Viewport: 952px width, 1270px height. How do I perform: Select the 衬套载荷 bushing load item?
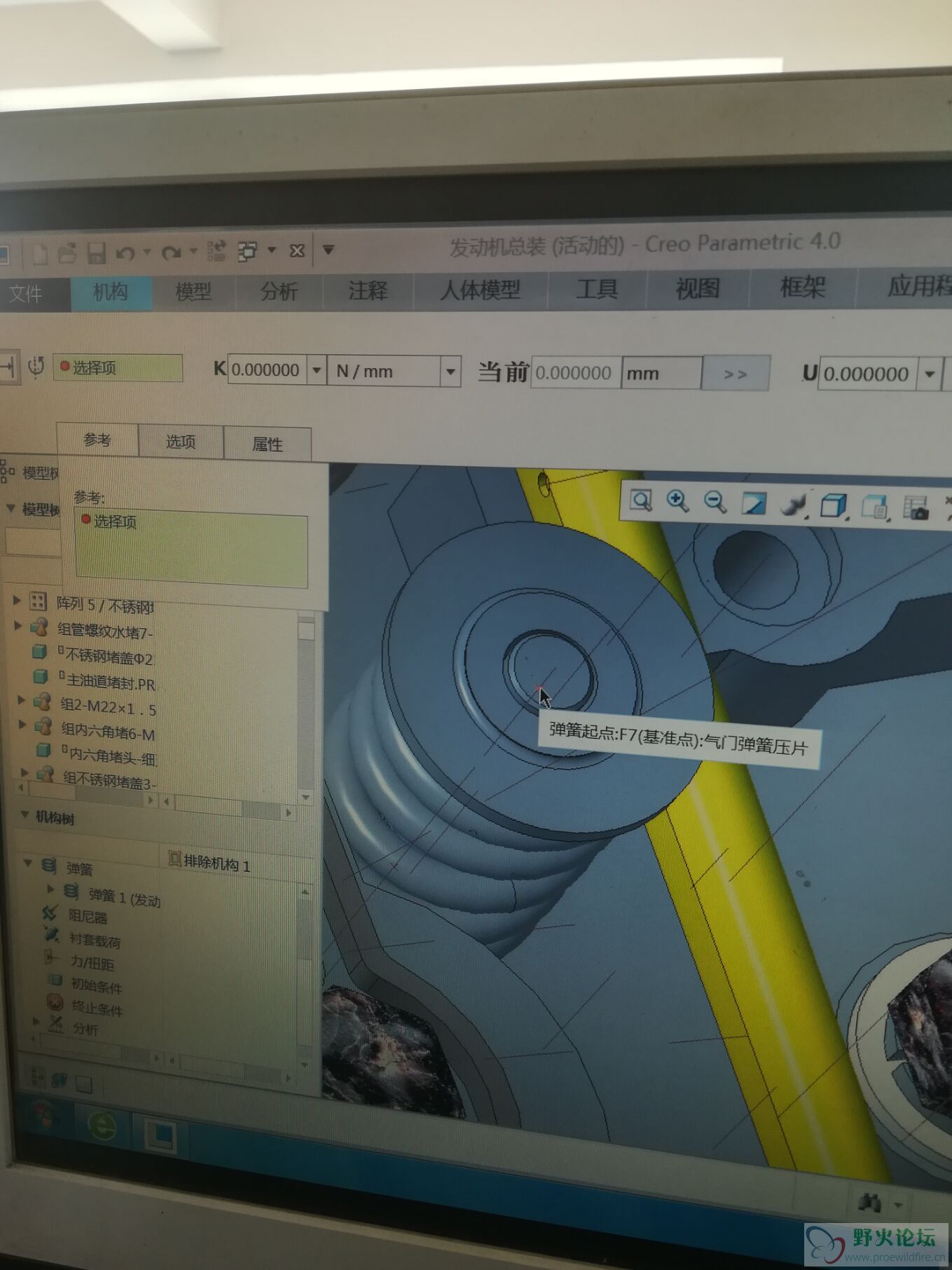coord(95,940)
